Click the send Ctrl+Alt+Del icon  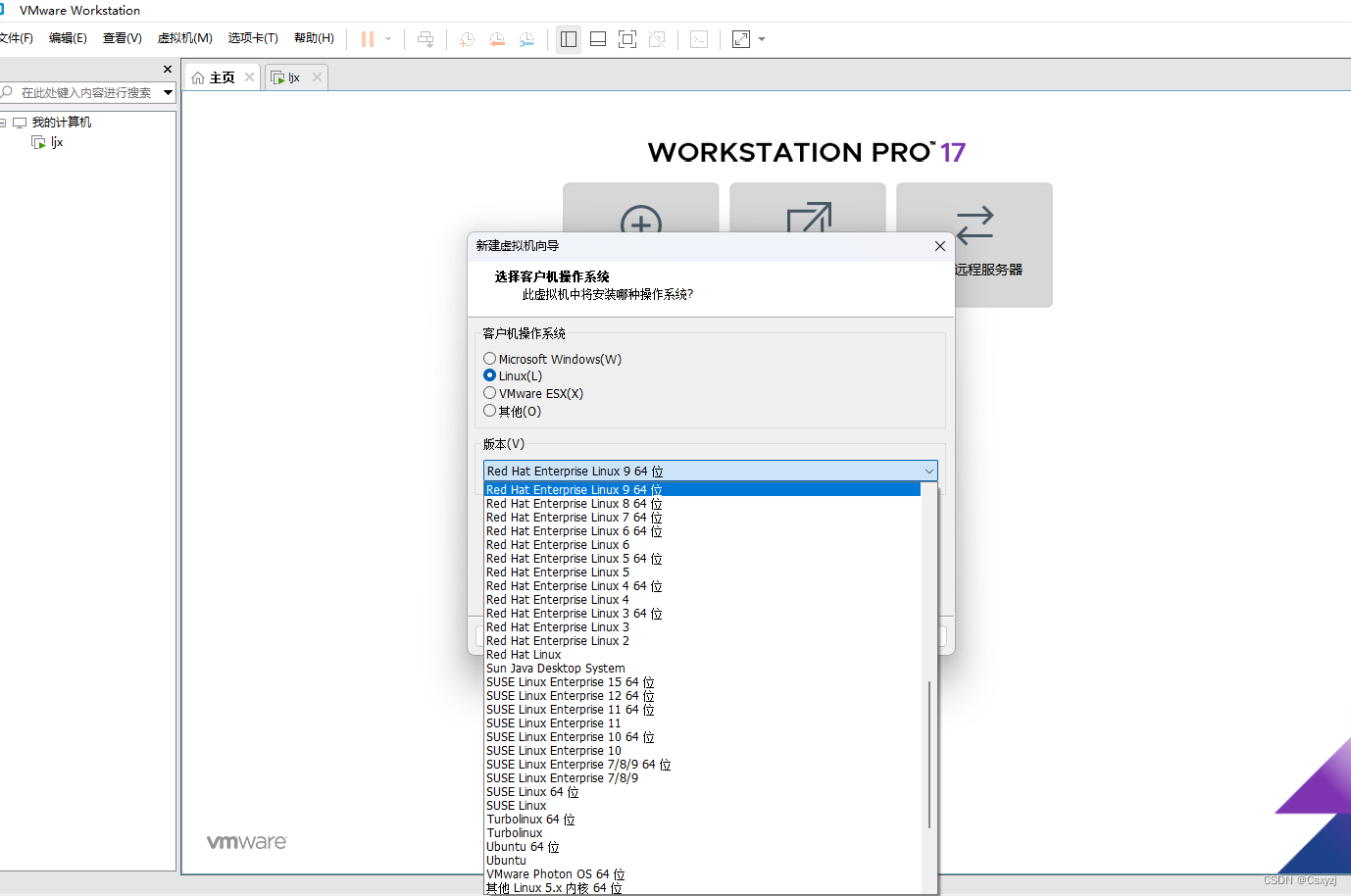pyautogui.click(x=425, y=39)
